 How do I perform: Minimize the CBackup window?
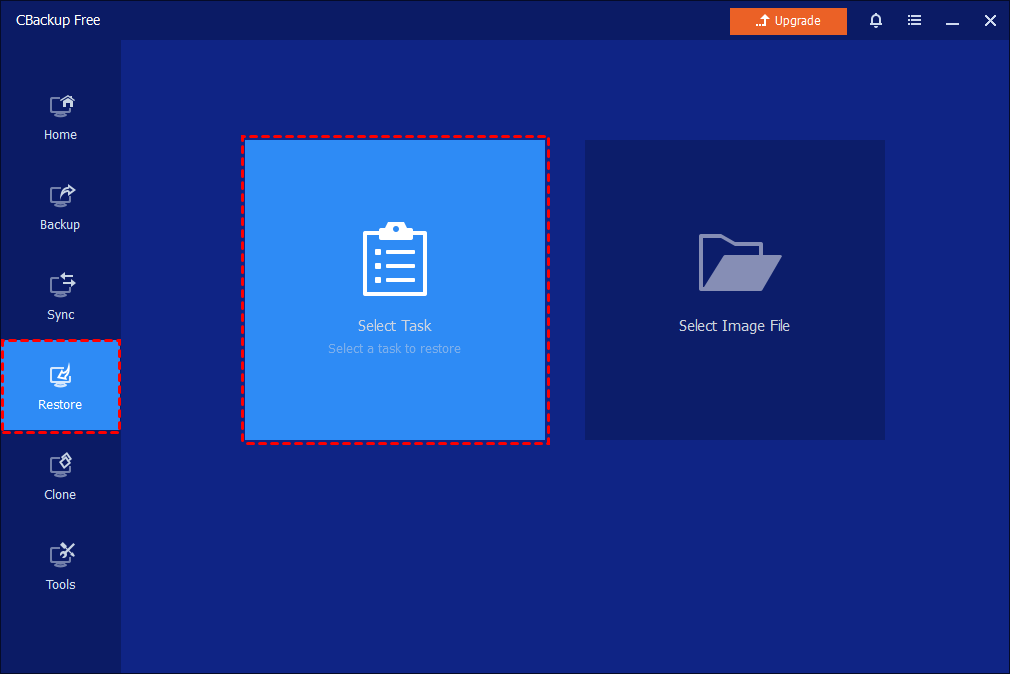pyautogui.click(x=952, y=20)
